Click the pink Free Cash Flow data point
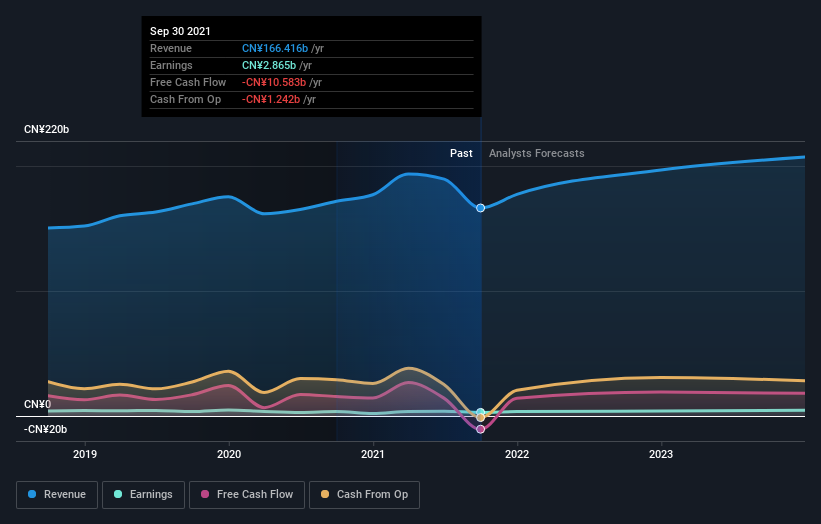Viewport: 821px width, 524px height. click(480, 429)
